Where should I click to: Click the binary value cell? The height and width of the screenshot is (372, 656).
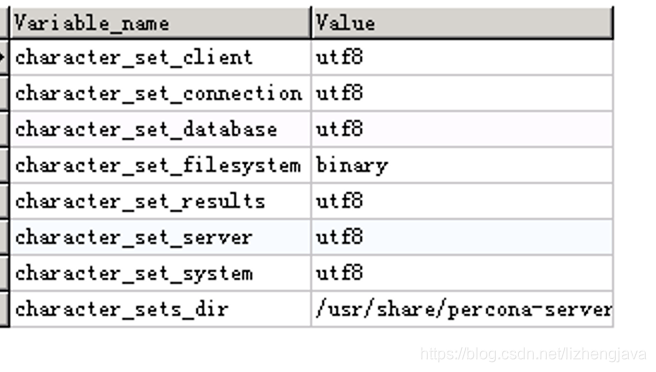tap(462, 165)
